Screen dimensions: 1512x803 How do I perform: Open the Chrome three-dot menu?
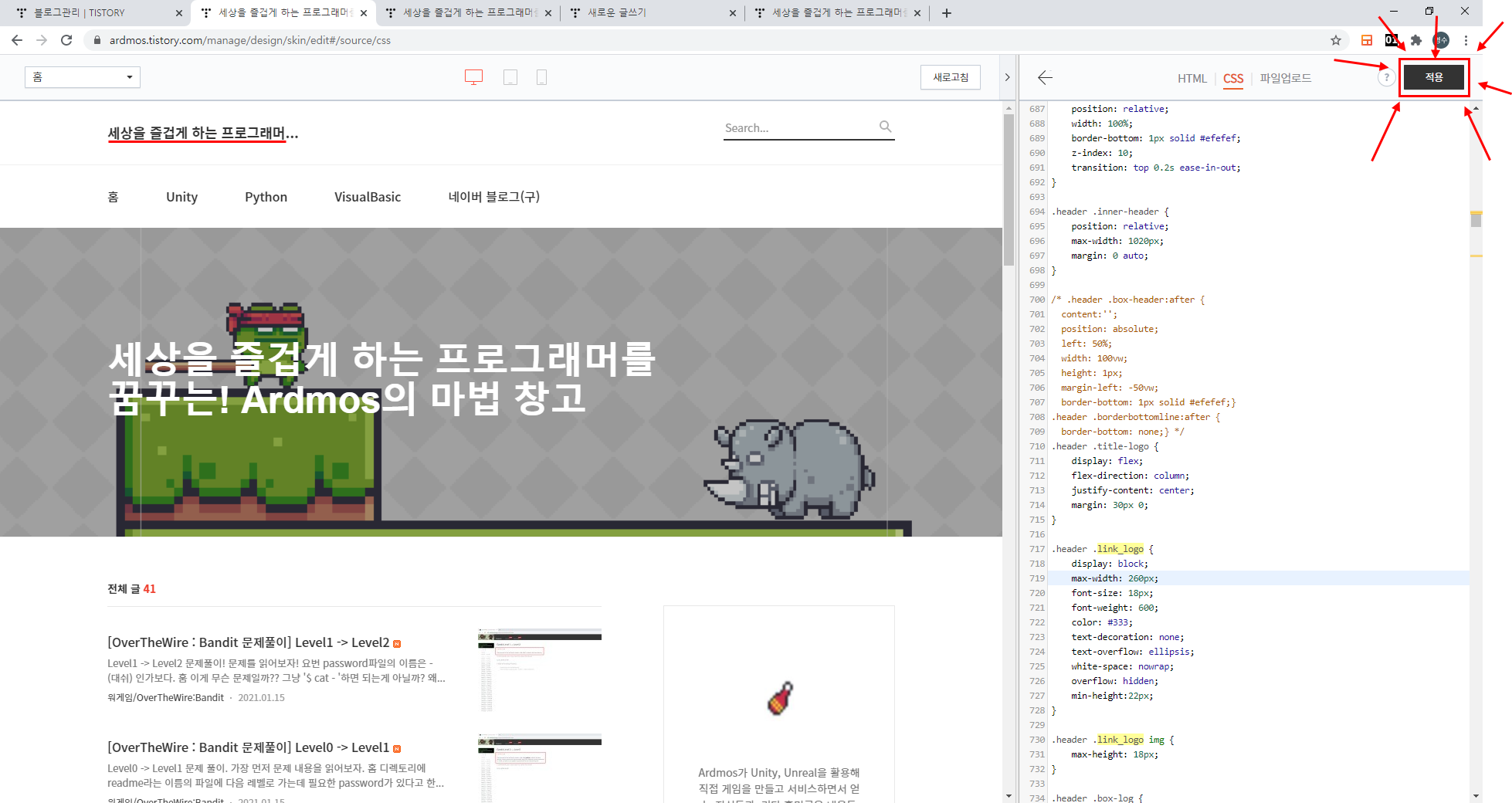1466,40
